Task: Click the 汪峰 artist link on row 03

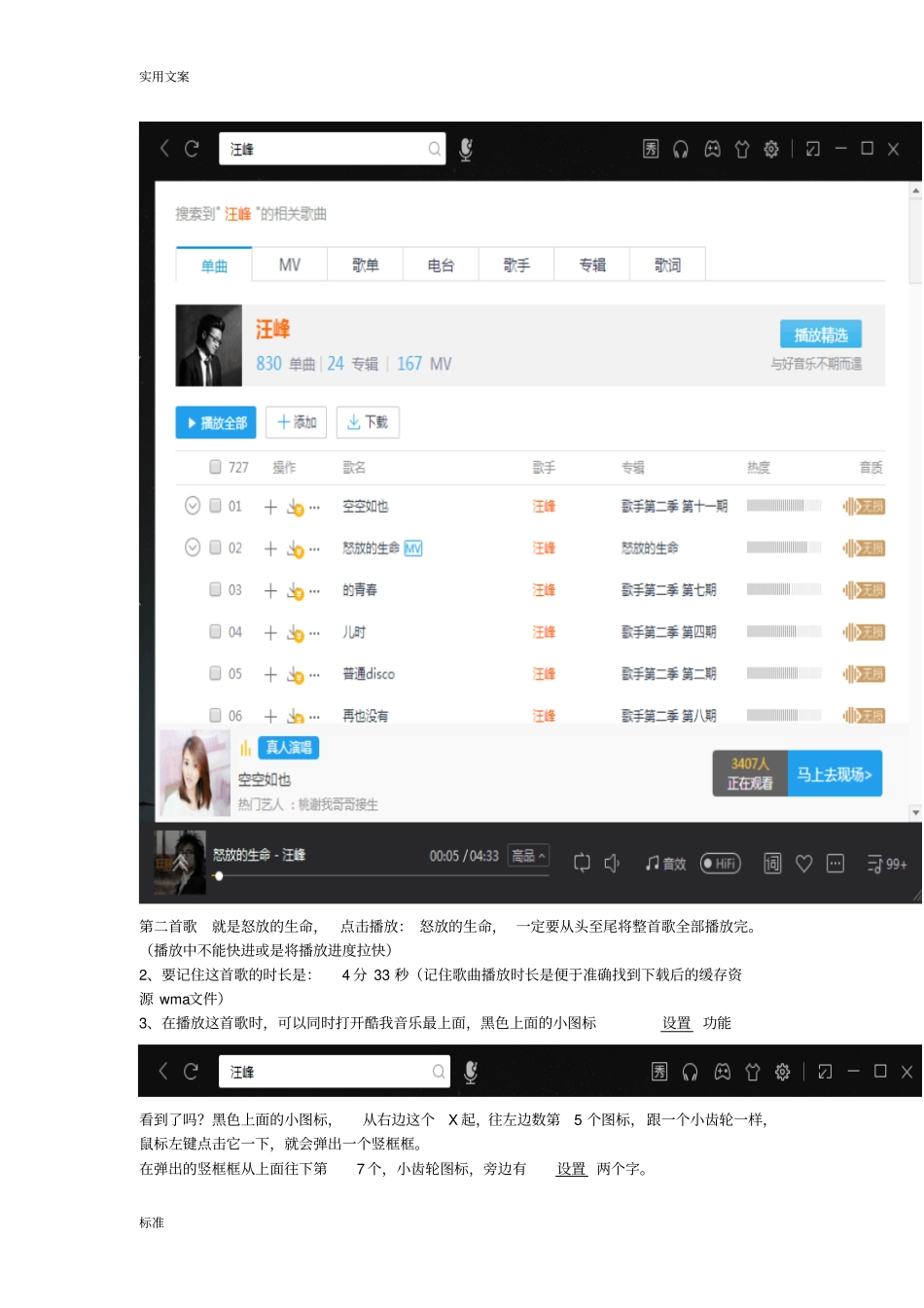Action: 544,590
